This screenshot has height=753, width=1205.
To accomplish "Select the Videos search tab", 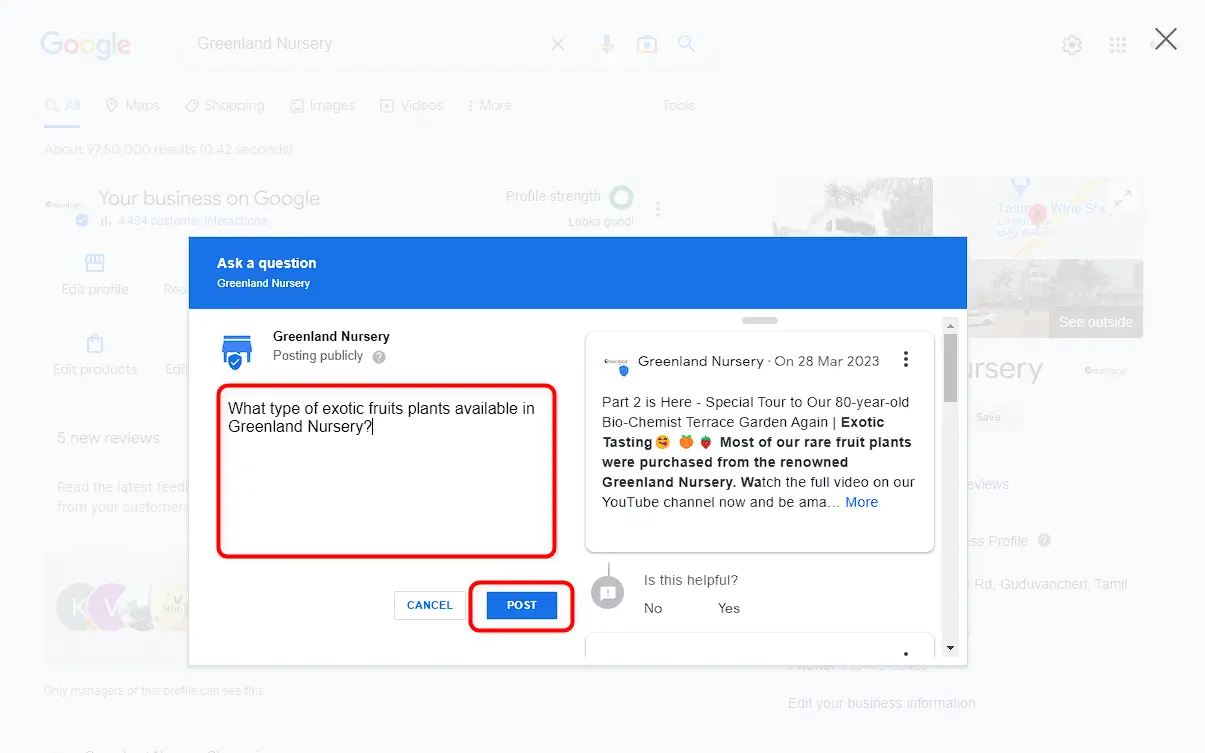I will pyautogui.click(x=411, y=105).
